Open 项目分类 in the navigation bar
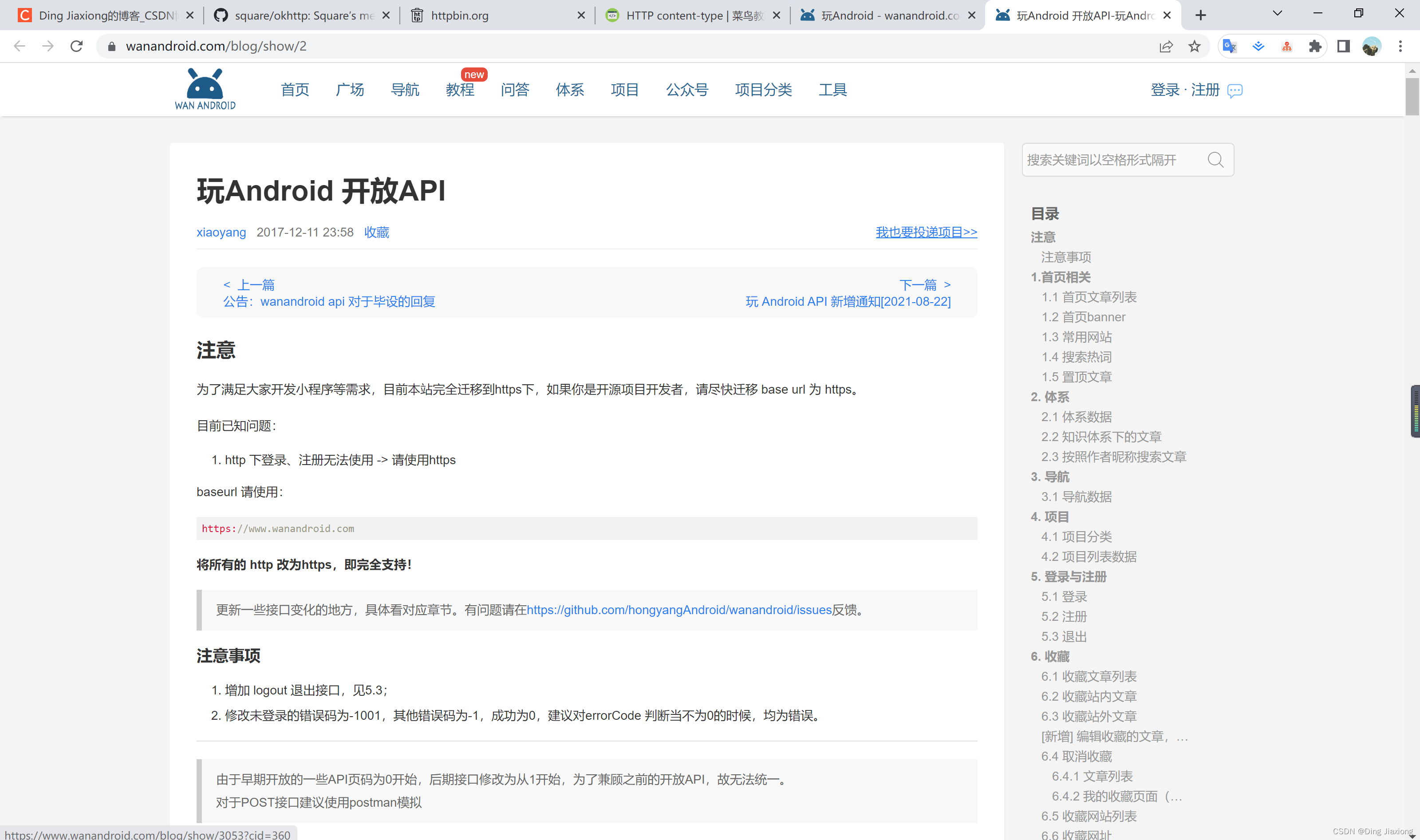This screenshot has width=1420, height=840. point(764,90)
